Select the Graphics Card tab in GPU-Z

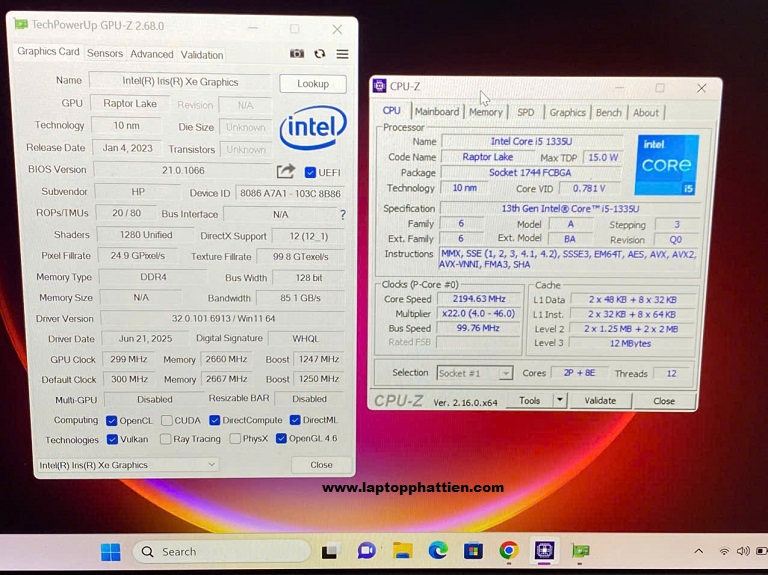(48, 51)
